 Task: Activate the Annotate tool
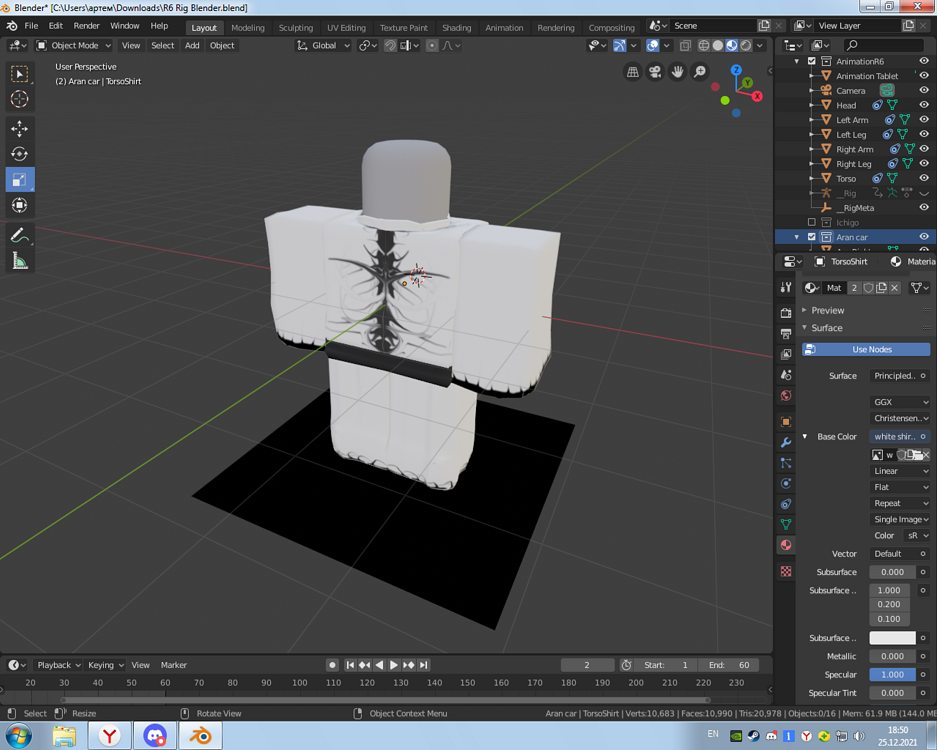click(18, 237)
